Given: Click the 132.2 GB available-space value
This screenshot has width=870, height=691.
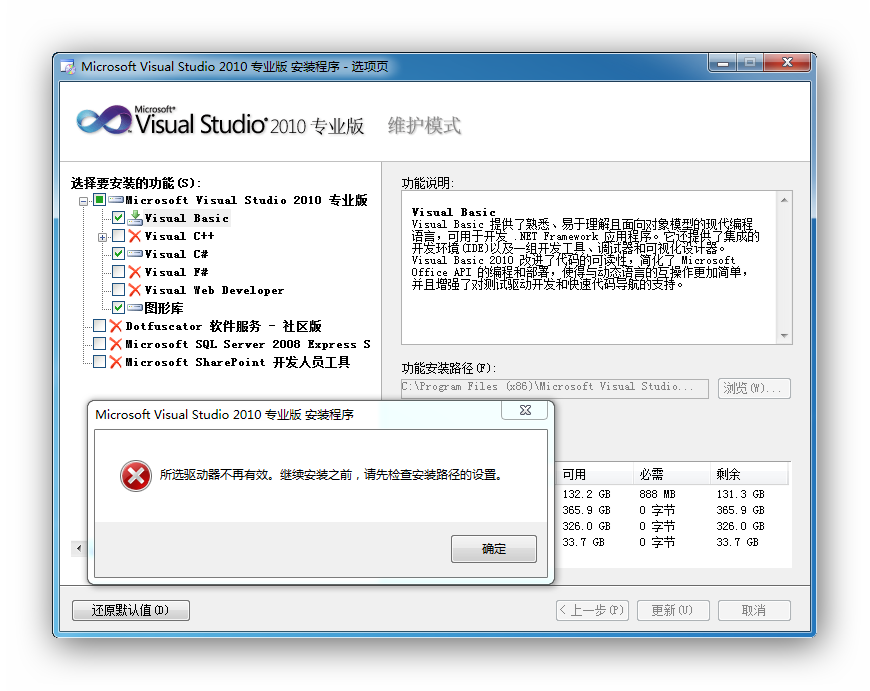Looking at the screenshot, I should (x=586, y=494).
